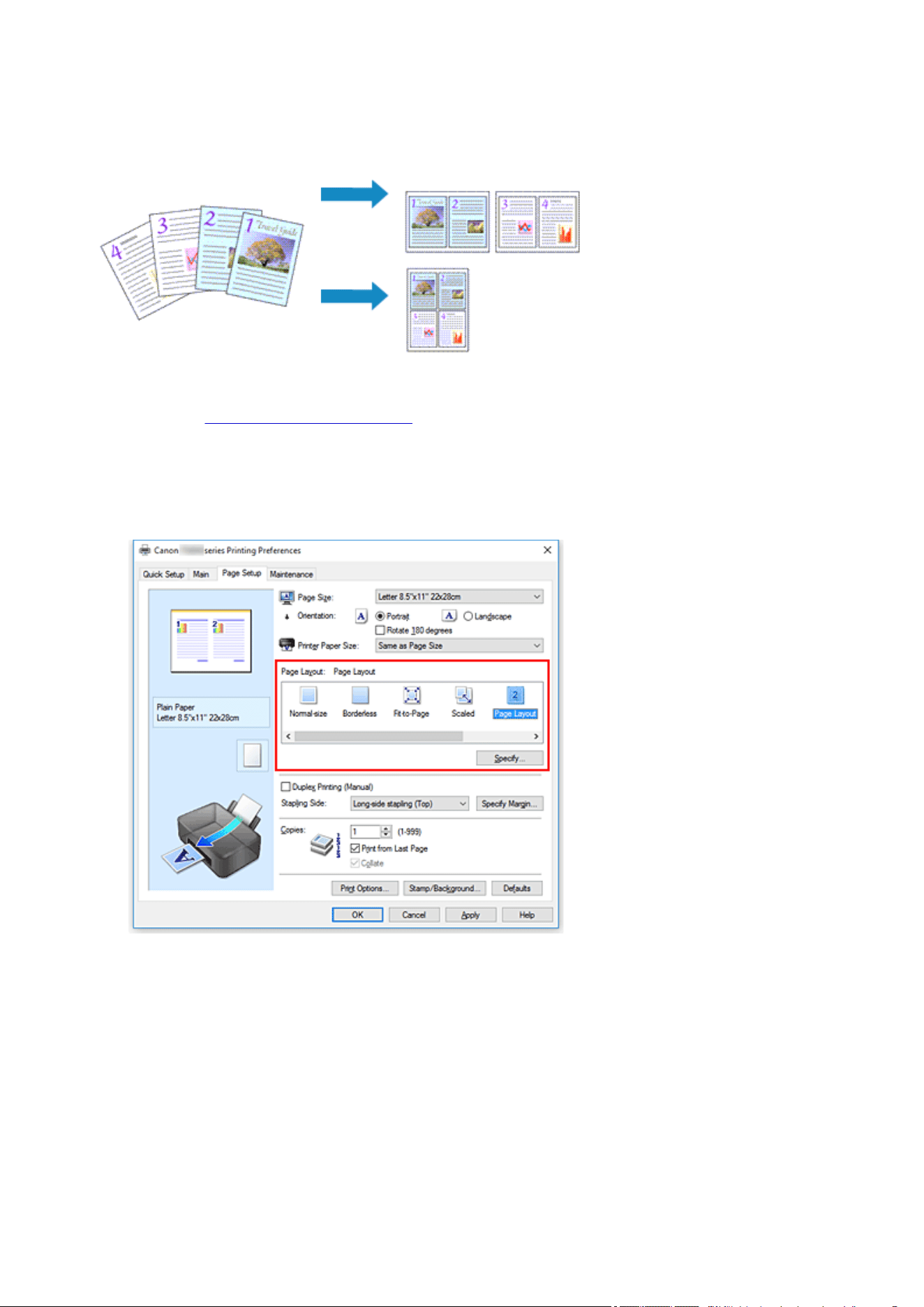Click the four stacked pages illustration
924x1307 pixels.
pos(202,262)
